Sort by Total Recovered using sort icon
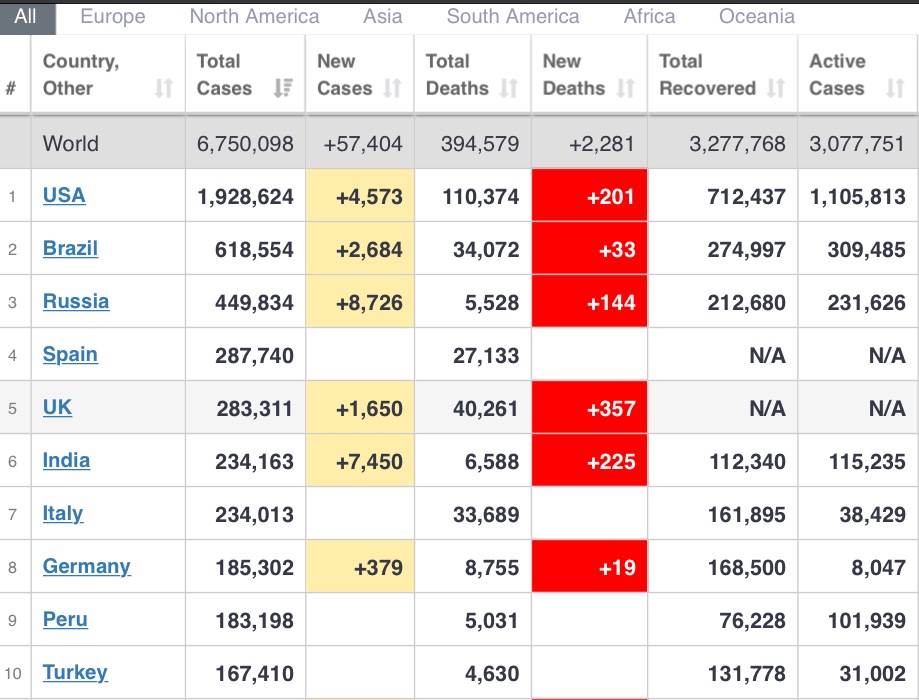919x700 pixels. [x=777, y=88]
